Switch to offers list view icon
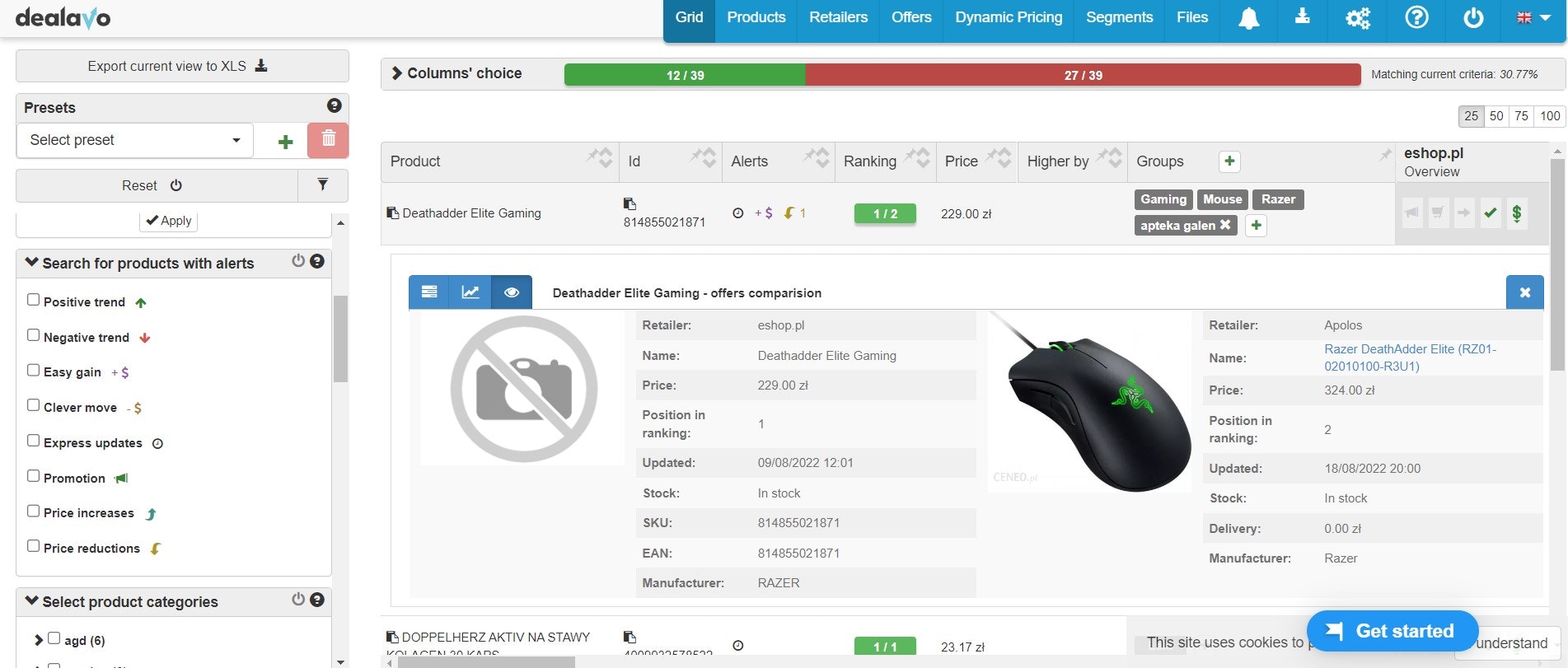 pyautogui.click(x=429, y=292)
